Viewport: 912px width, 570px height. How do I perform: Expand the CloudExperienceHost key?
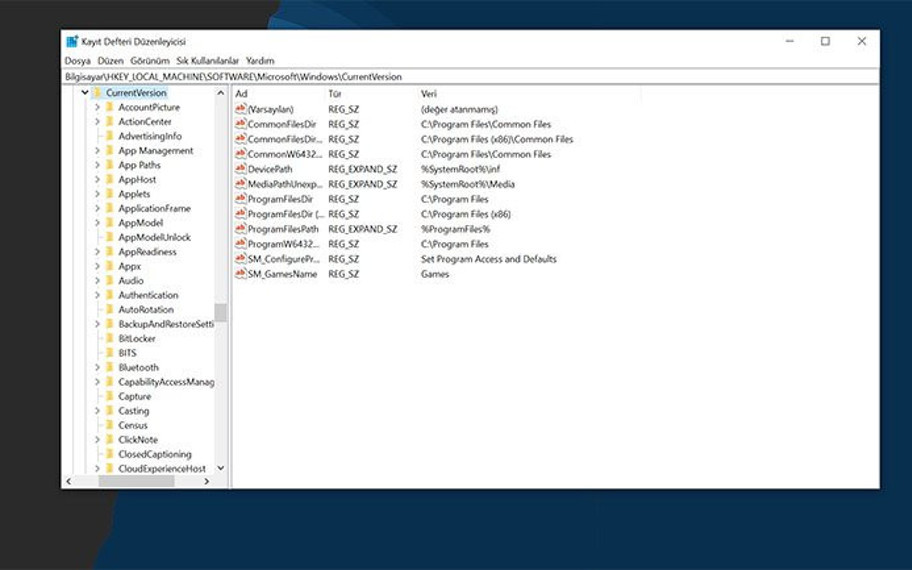point(97,469)
